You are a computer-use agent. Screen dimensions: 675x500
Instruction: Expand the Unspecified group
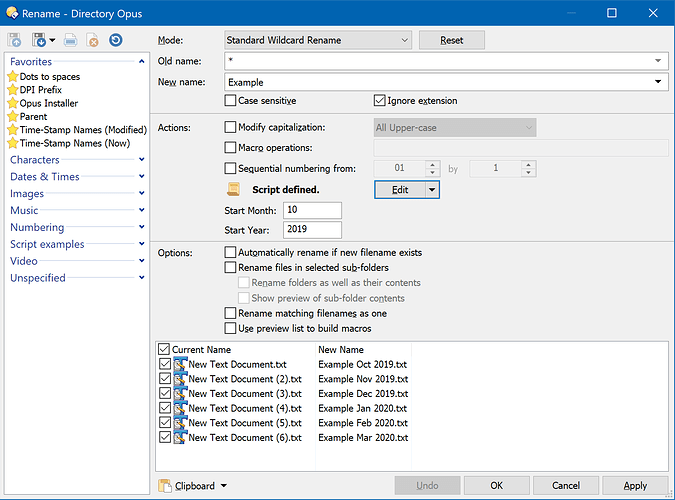coord(142,277)
